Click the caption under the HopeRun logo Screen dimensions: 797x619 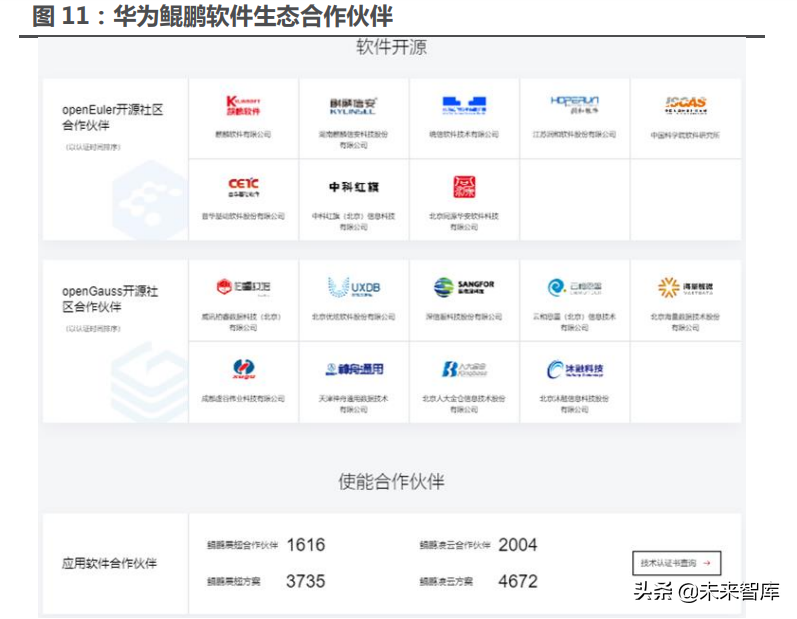pos(574,134)
